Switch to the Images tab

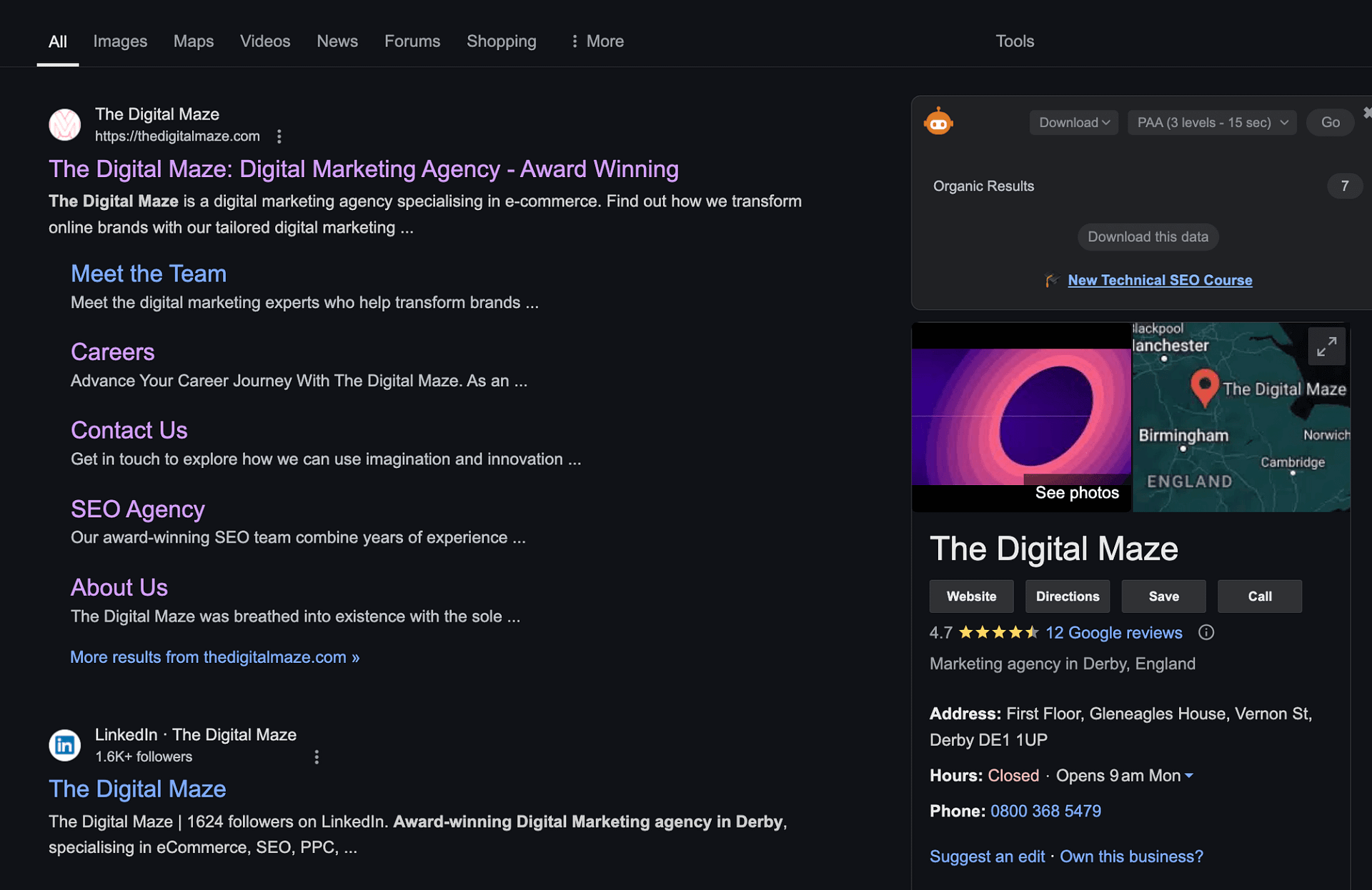[120, 41]
